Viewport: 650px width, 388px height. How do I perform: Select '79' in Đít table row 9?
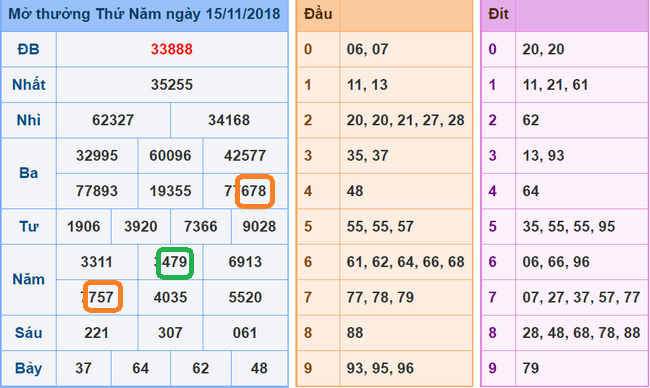(x=531, y=369)
